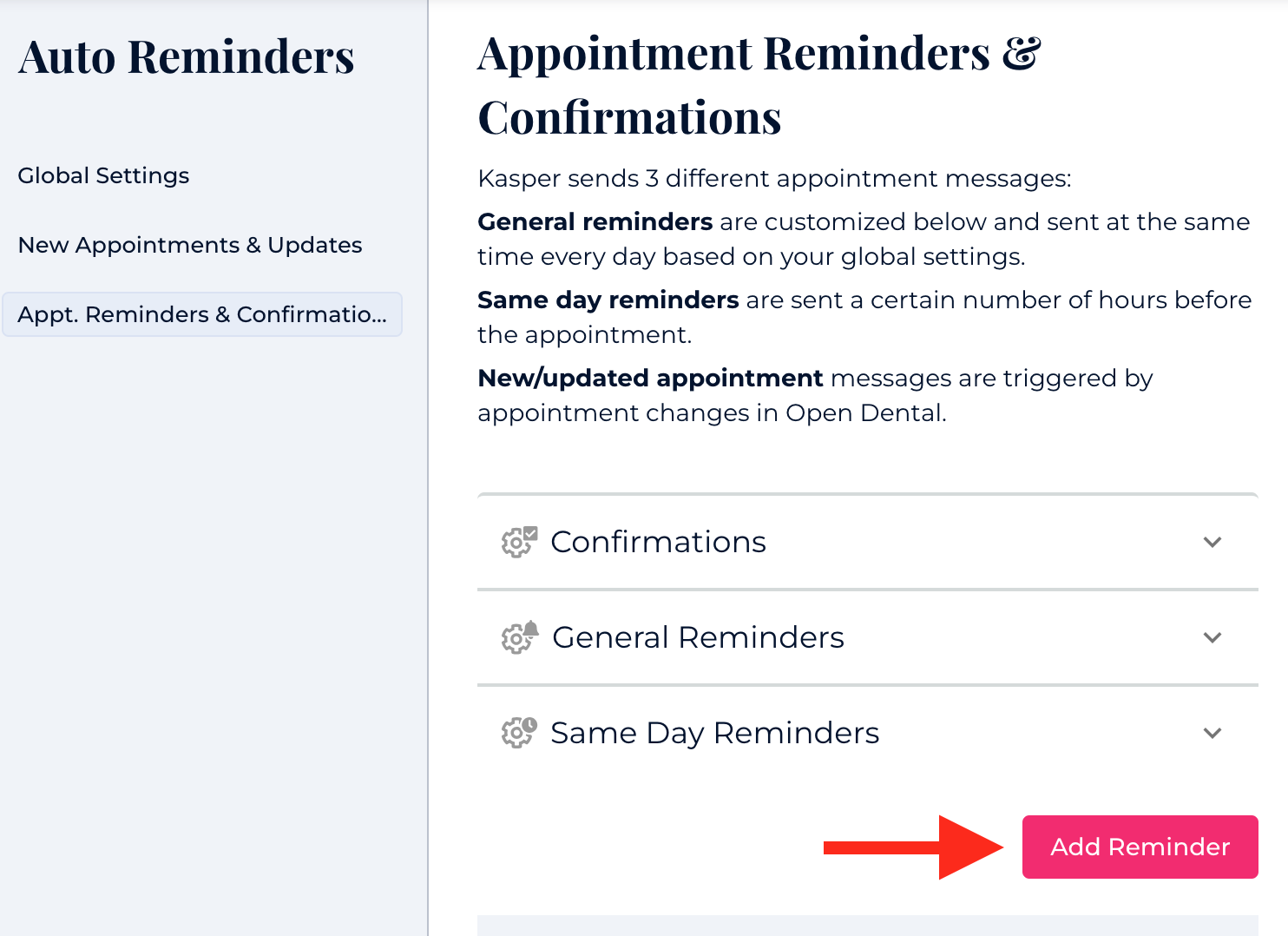Click the bold "General reminders" text

point(595,222)
